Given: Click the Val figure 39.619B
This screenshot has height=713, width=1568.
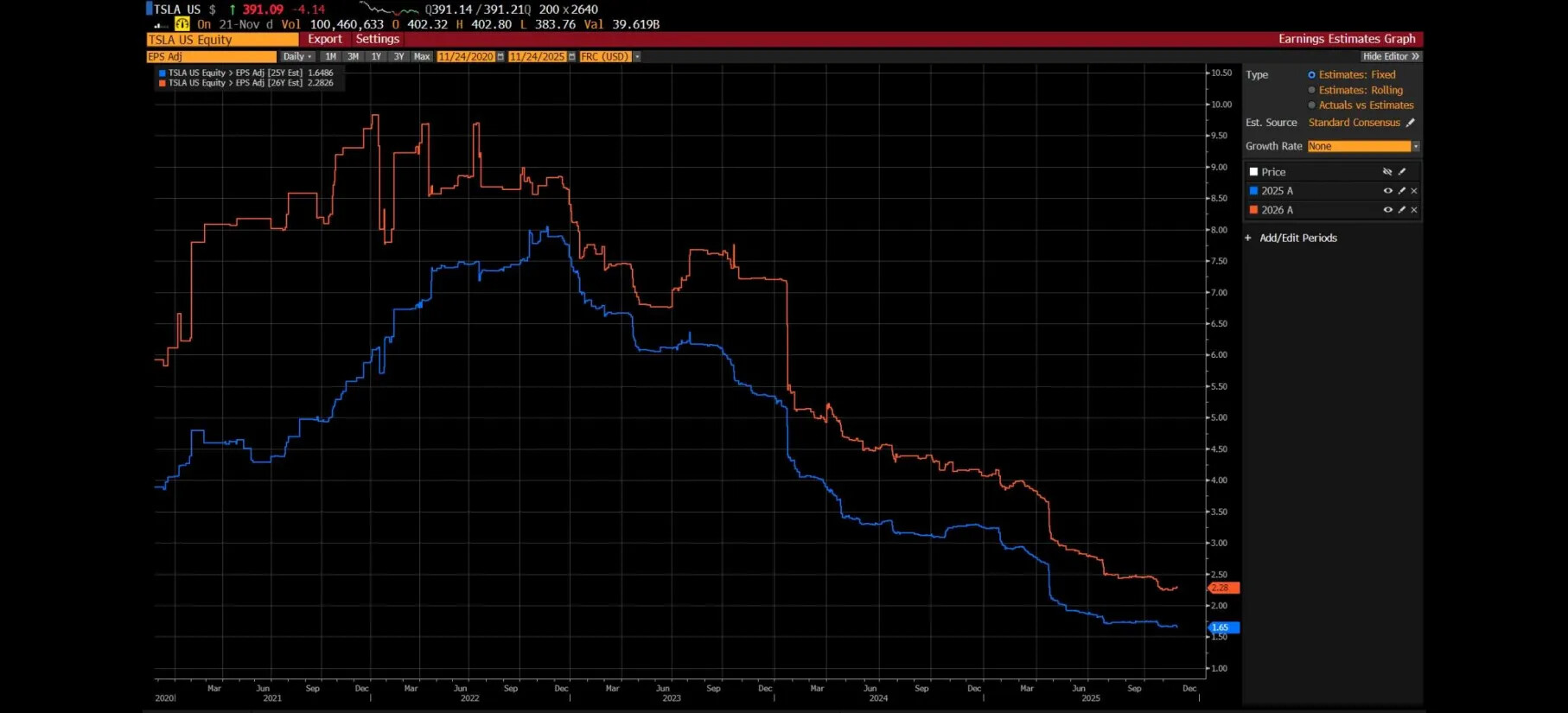Looking at the screenshot, I should click(635, 24).
